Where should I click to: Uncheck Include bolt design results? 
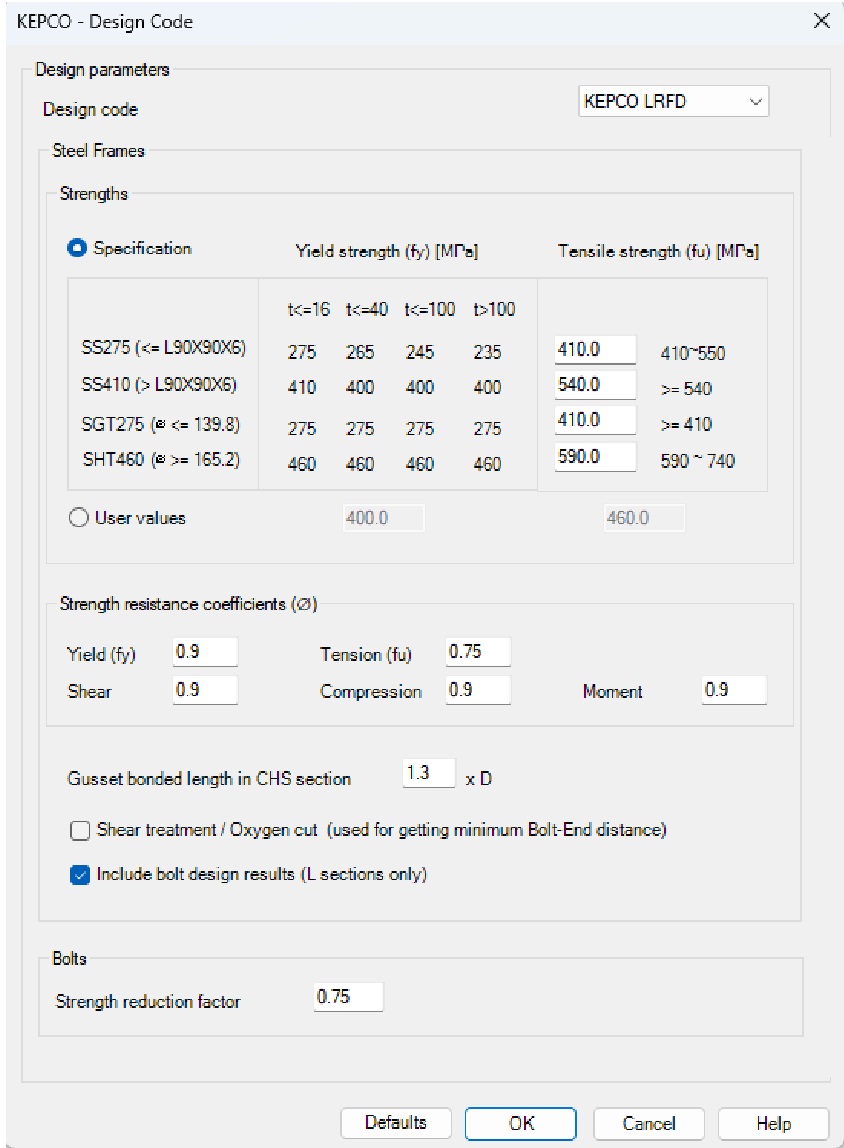[80, 874]
